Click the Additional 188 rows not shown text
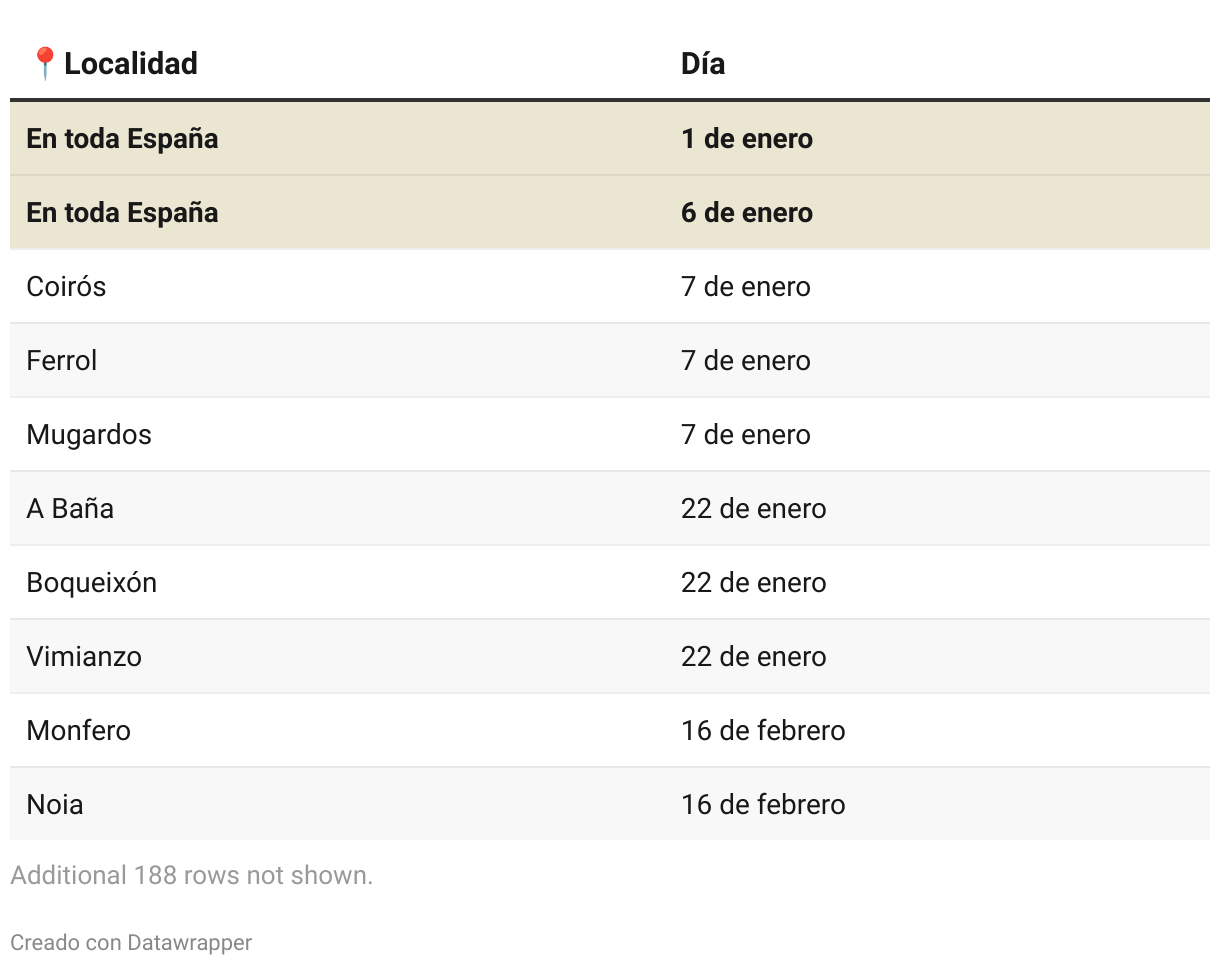The width and height of the screenshot is (1220, 966). [191, 875]
